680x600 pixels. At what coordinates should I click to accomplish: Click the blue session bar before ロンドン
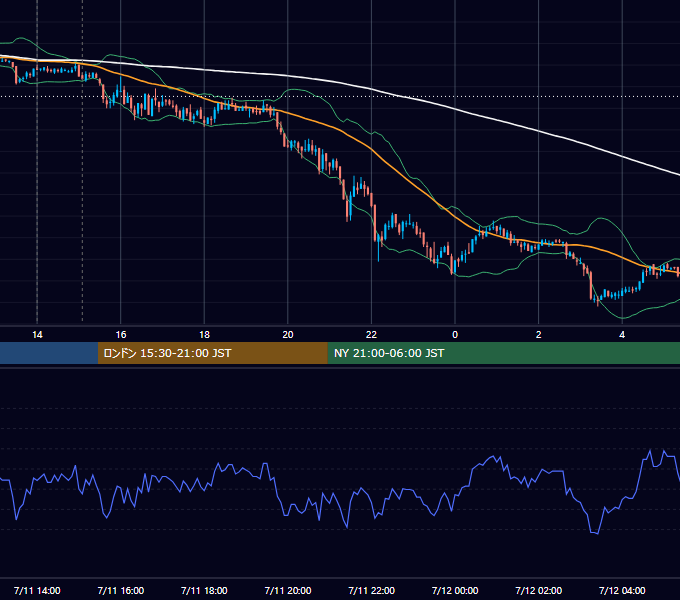pyautogui.click(x=49, y=353)
